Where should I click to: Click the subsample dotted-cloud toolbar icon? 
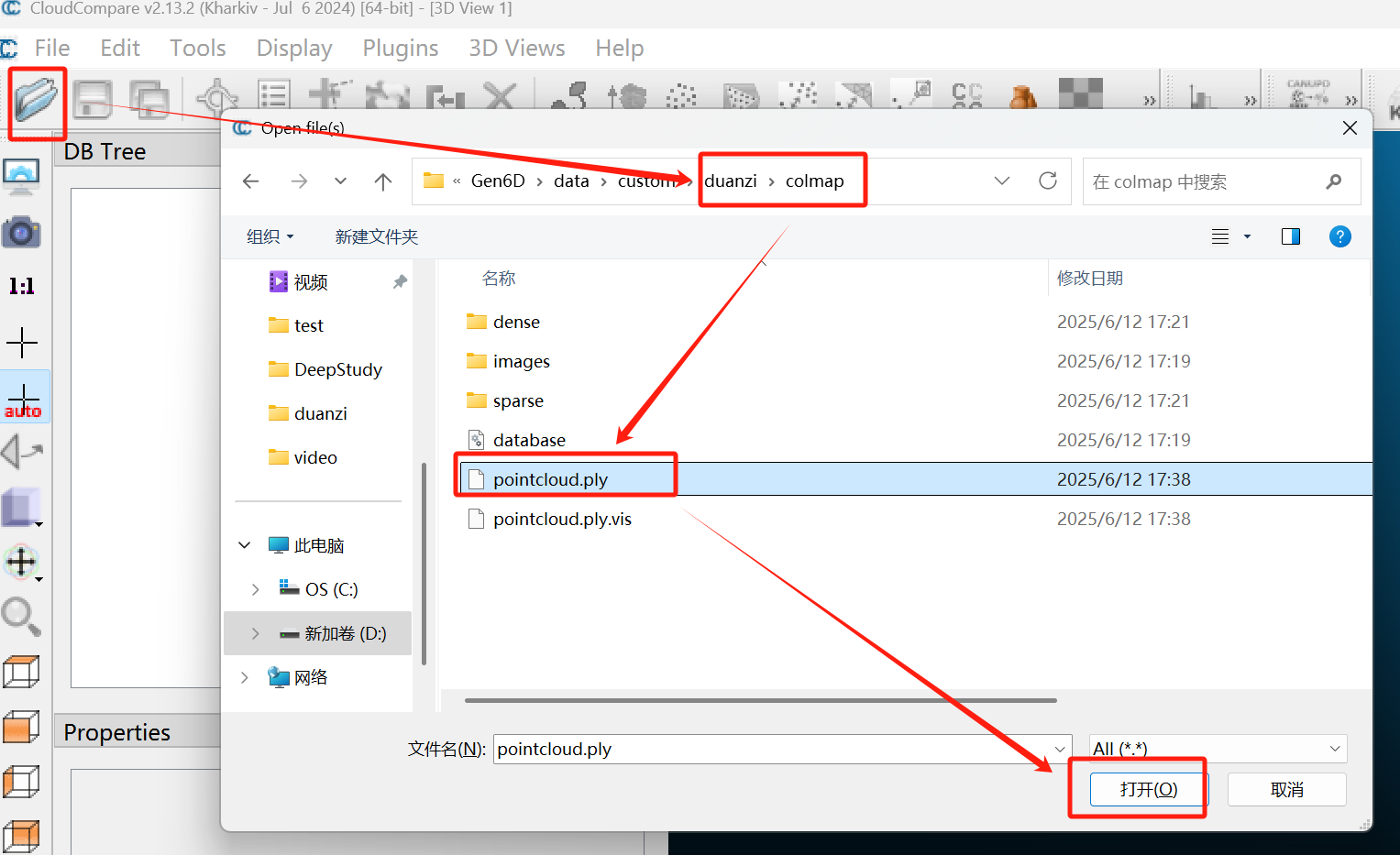tap(681, 95)
